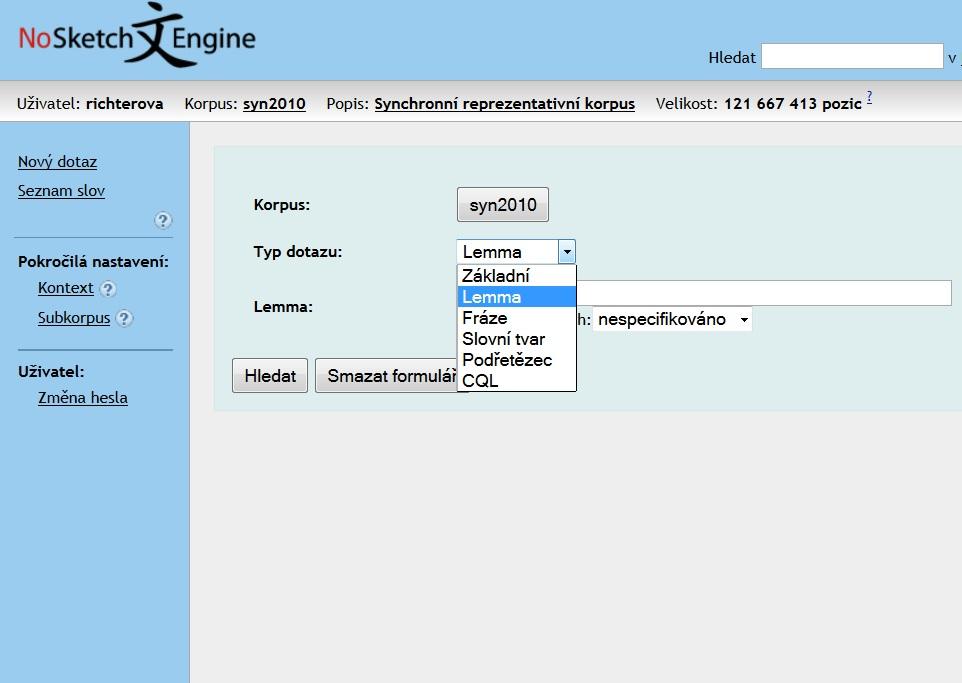Focus the Lemma text input field
Viewport: 962px width, 683px height.
[764, 293]
